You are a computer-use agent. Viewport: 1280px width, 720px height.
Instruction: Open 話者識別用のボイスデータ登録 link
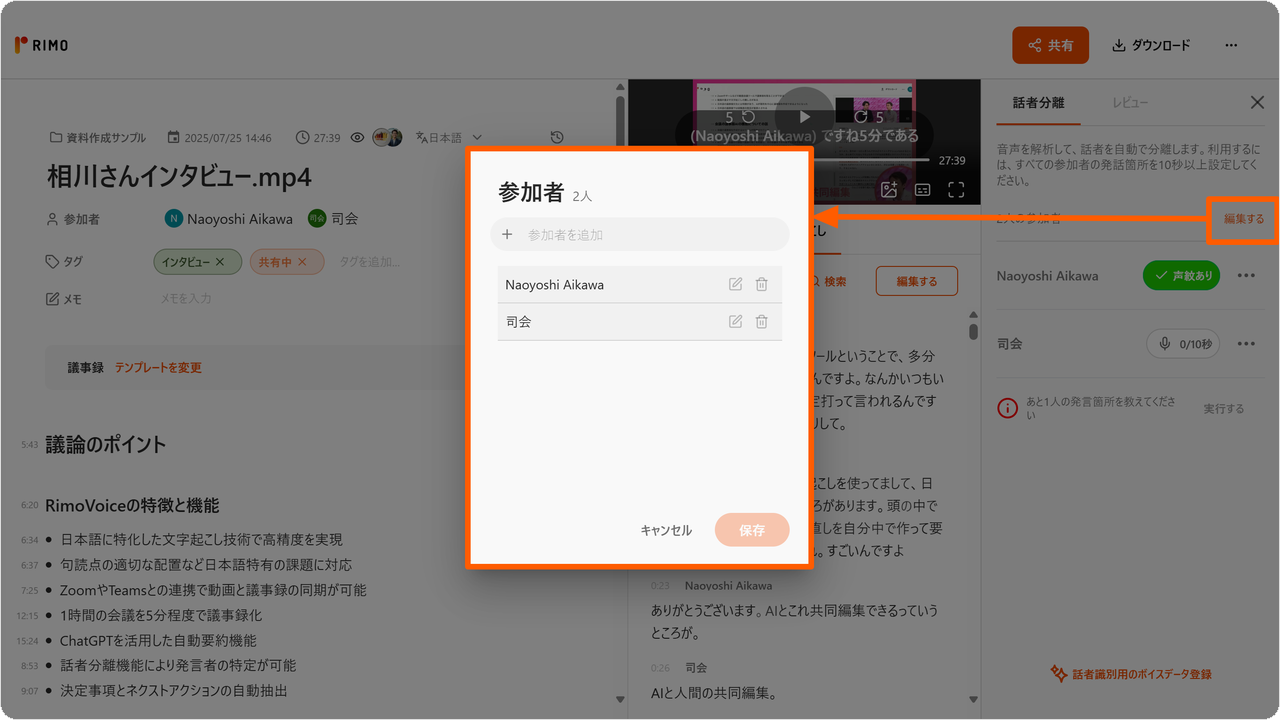pyautogui.click(x=1131, y=674)
